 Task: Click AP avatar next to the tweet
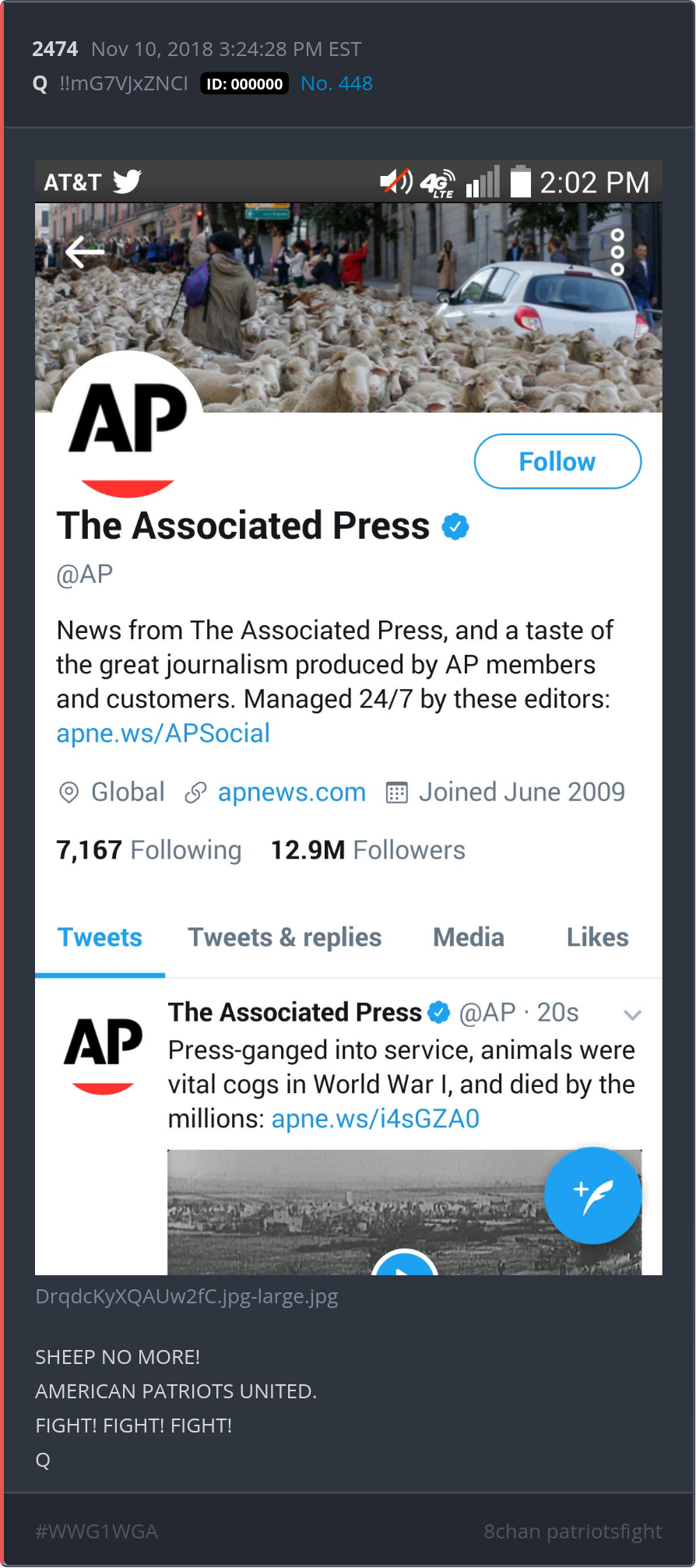tap(103, 1055)
